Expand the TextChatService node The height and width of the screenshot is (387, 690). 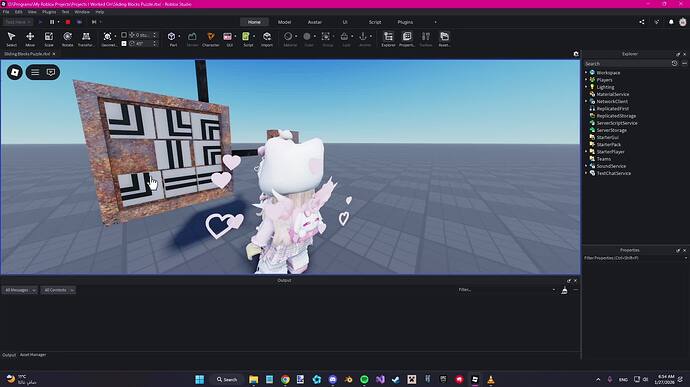point(586,173)
